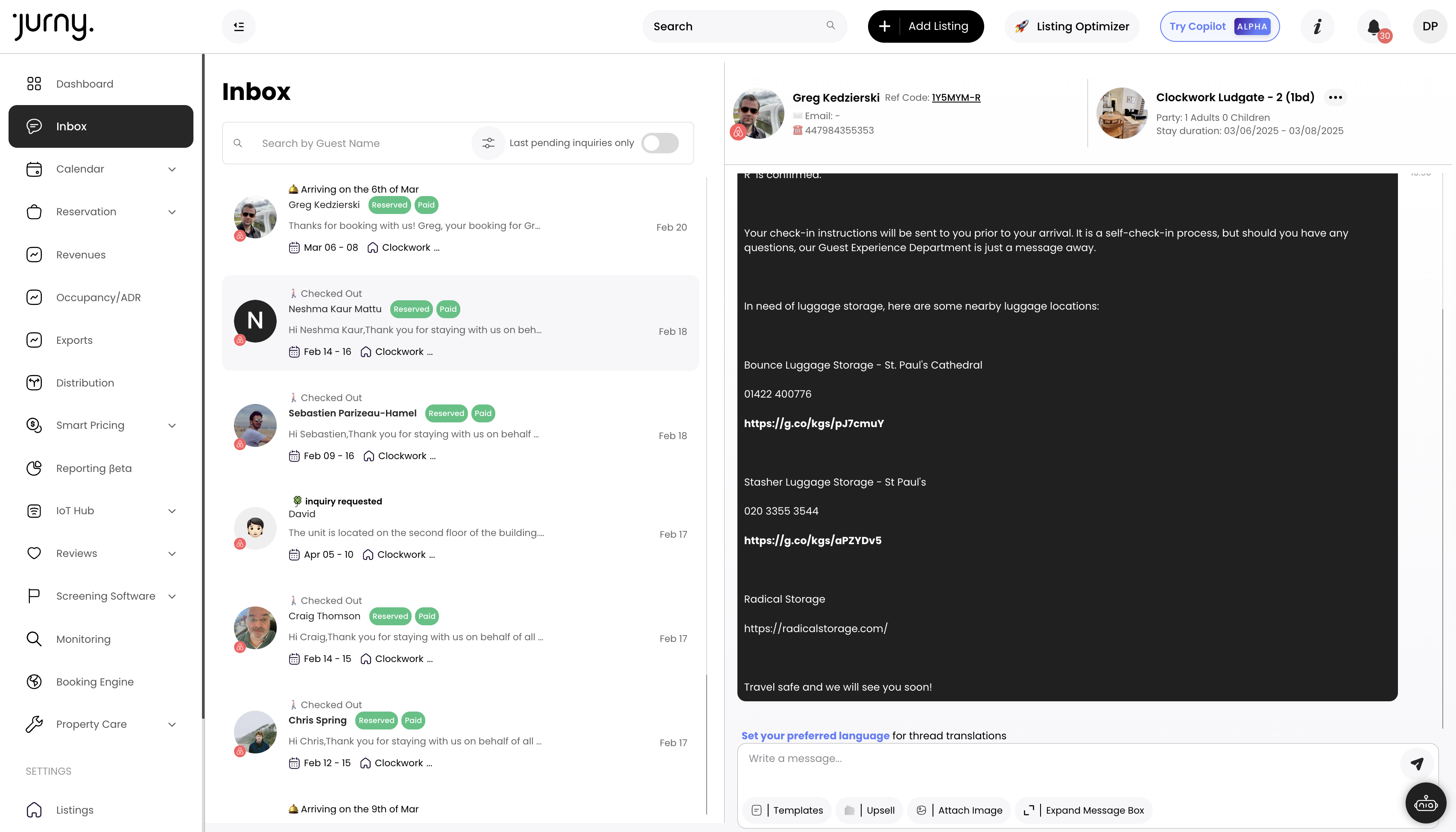Expand the Calendar menu chevron
Screen dimensions: 1456x832
coord(172,169)
